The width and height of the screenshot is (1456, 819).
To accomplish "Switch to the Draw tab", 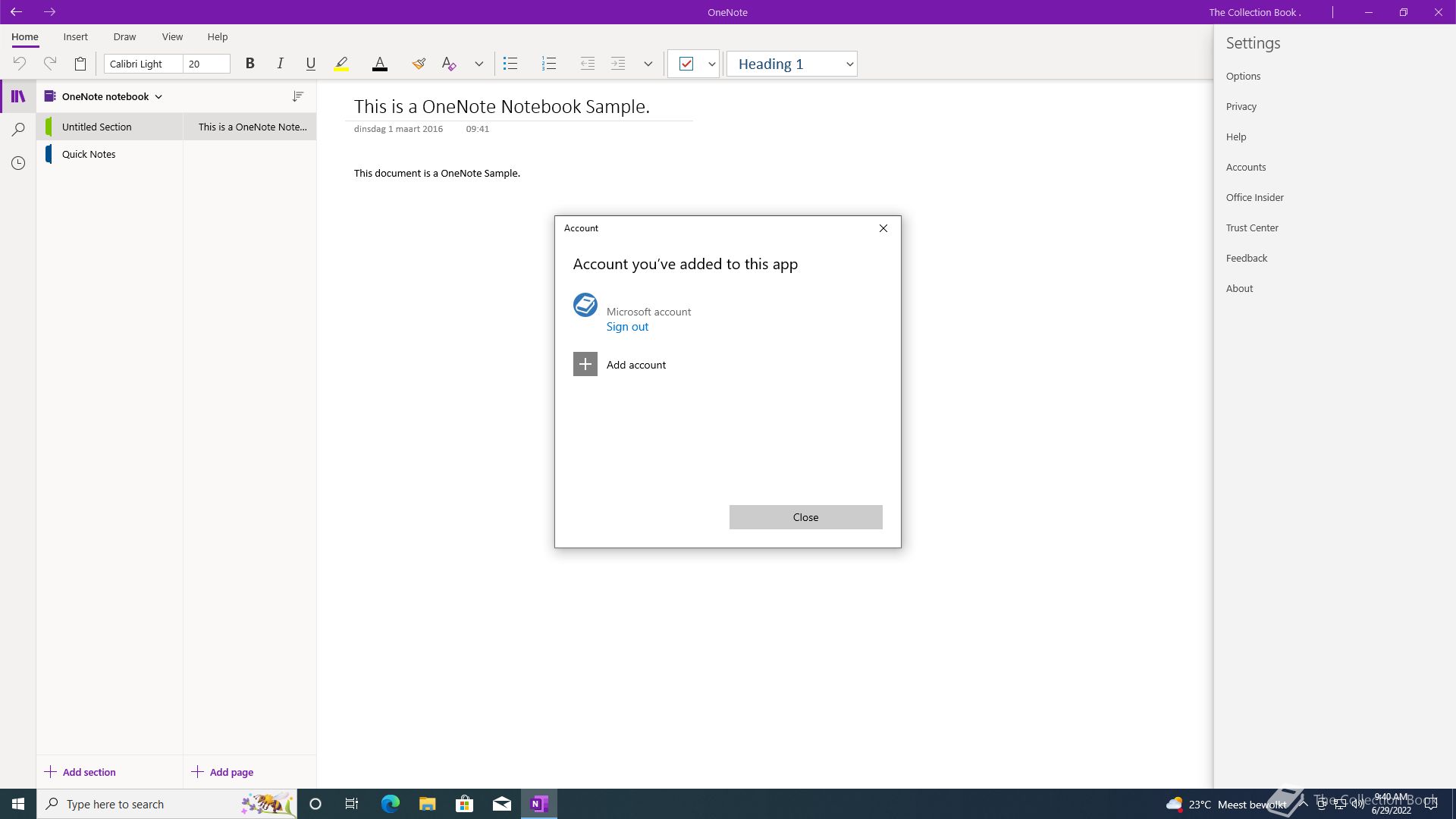I will [124, 36].
